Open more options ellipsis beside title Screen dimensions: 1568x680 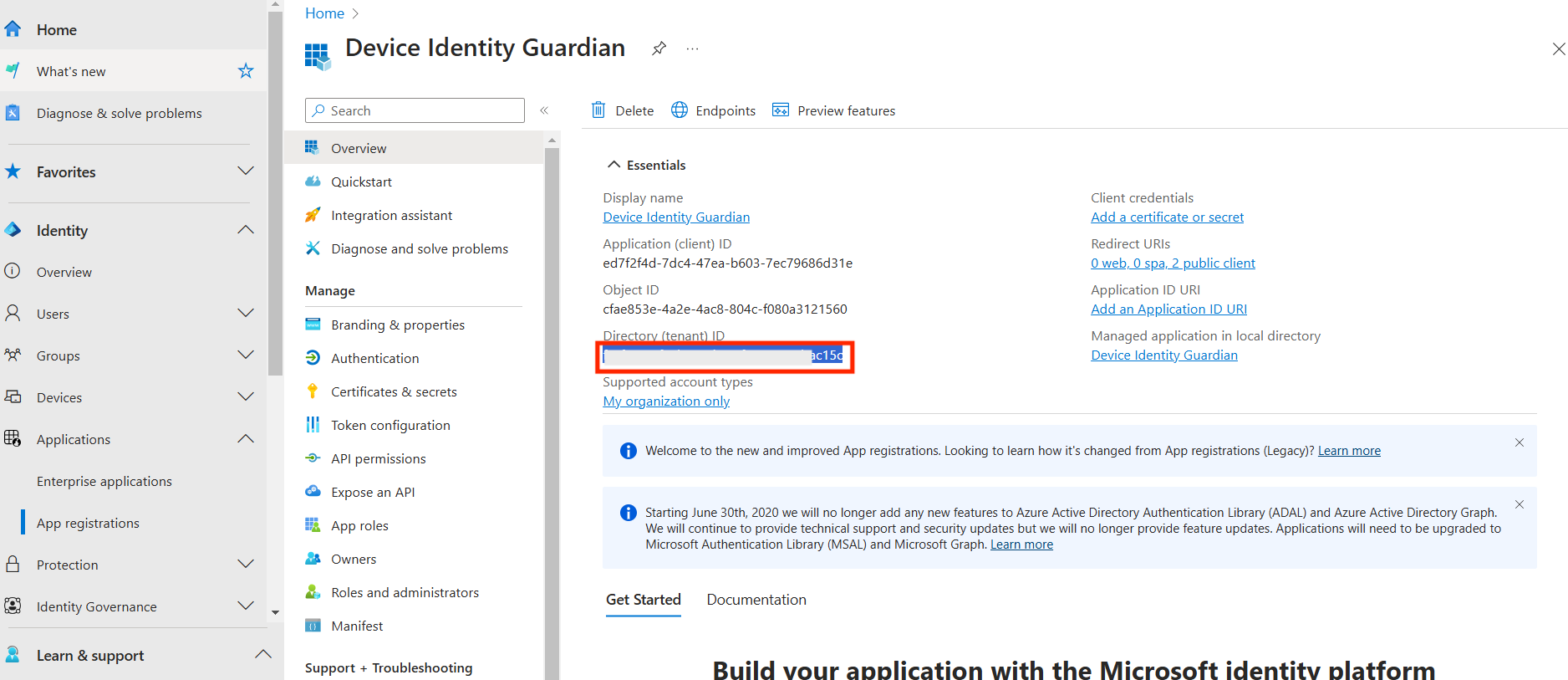pyautogui.click(x=692, y=49)
